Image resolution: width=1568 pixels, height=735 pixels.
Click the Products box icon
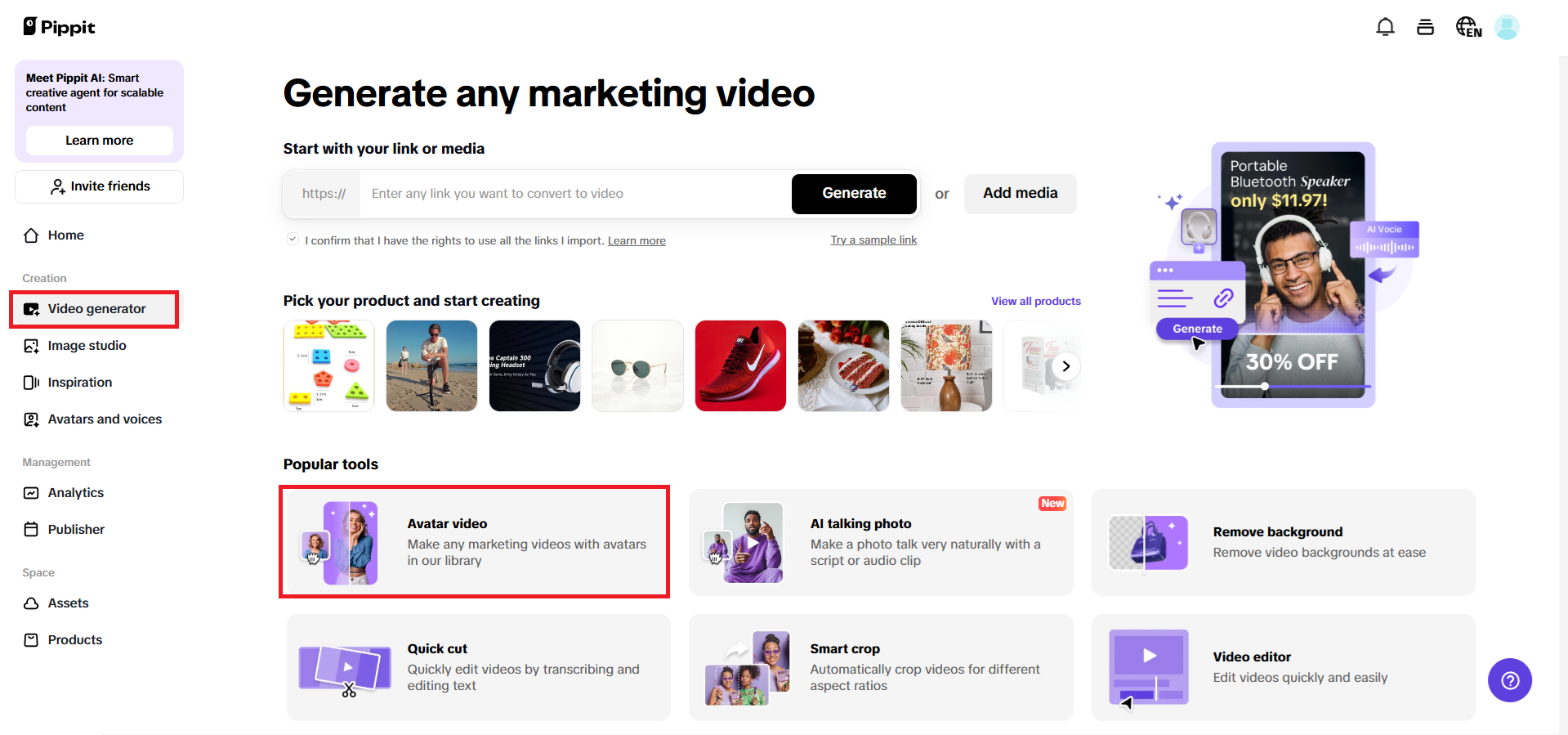31,640
